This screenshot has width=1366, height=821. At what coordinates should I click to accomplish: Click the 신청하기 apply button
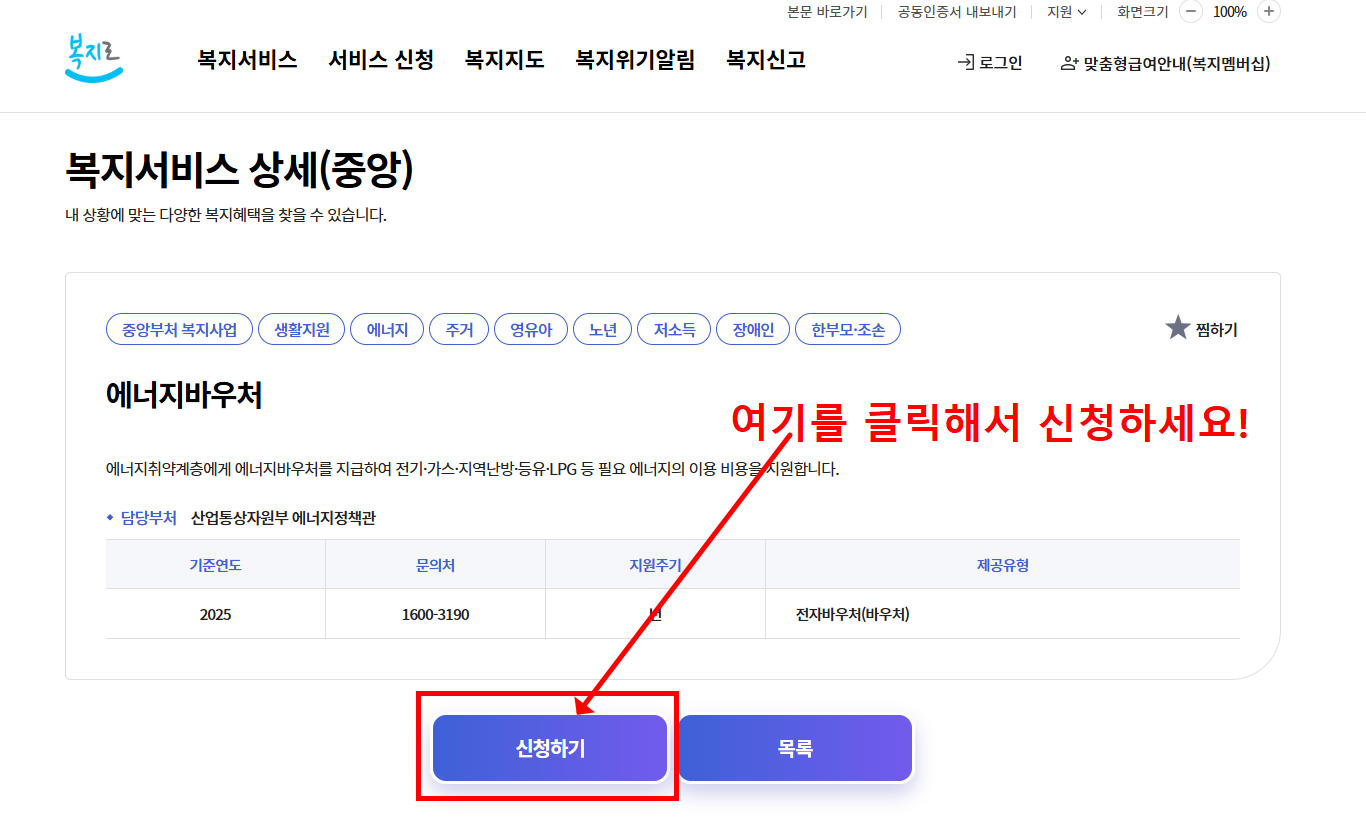point(548,747)
